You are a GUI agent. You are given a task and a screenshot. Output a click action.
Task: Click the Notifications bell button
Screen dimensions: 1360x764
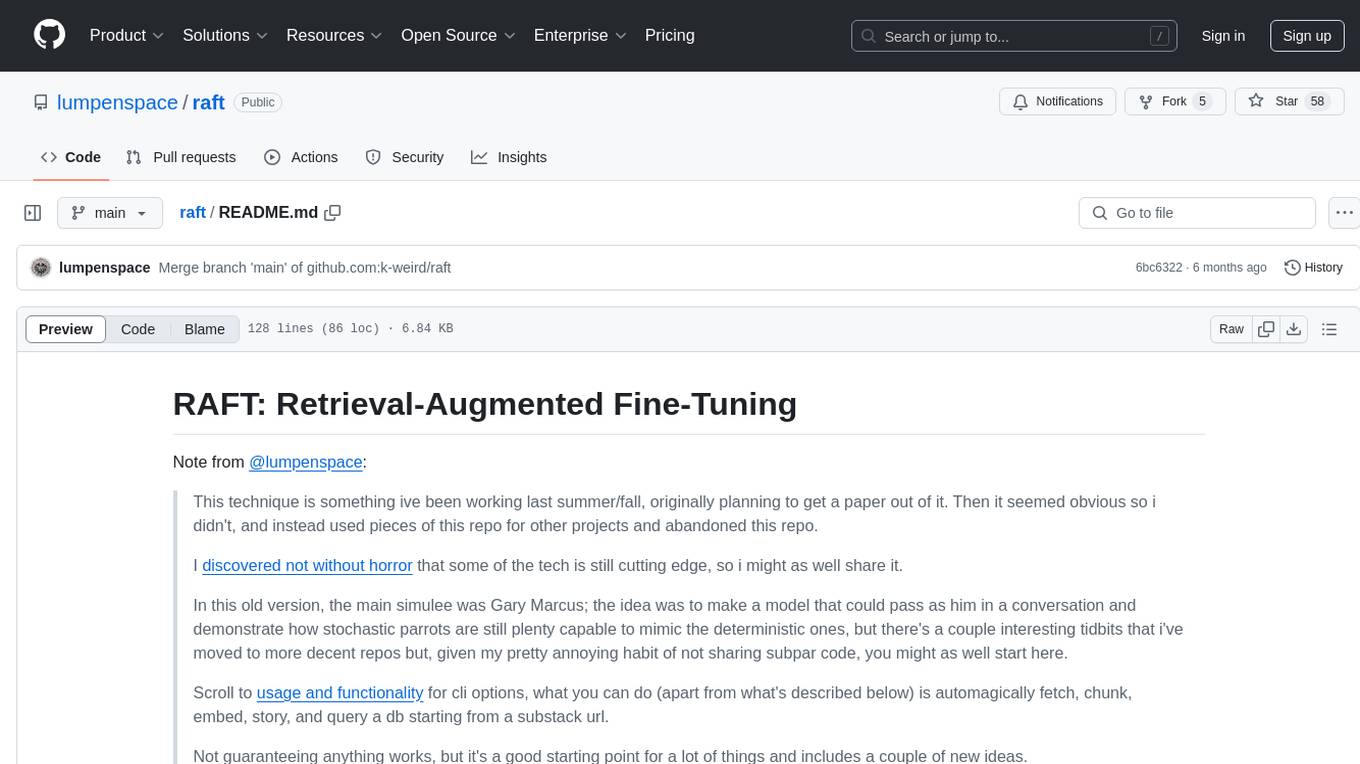pyautogui.click(x=1058, y=102)
